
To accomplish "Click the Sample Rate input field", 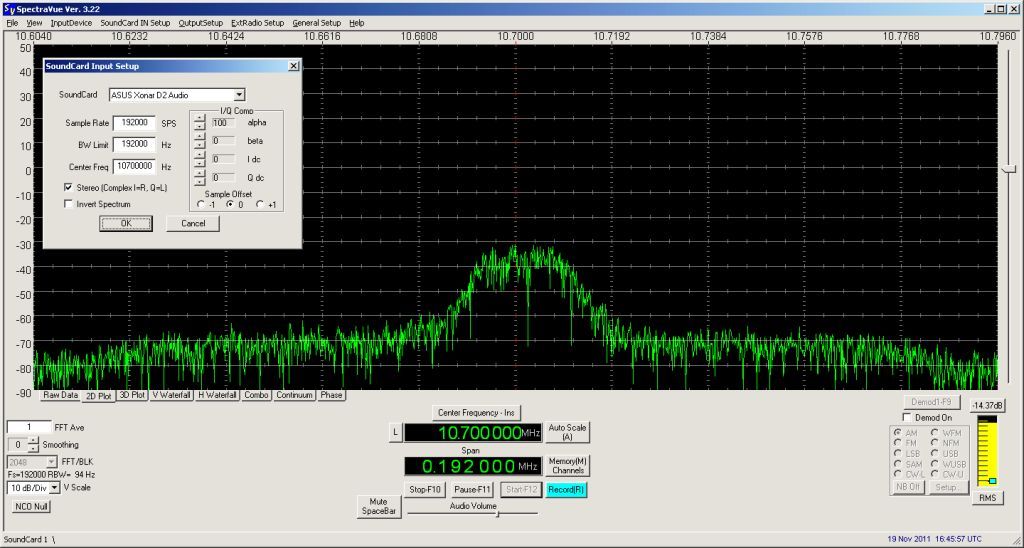I will tap(135, 123).
